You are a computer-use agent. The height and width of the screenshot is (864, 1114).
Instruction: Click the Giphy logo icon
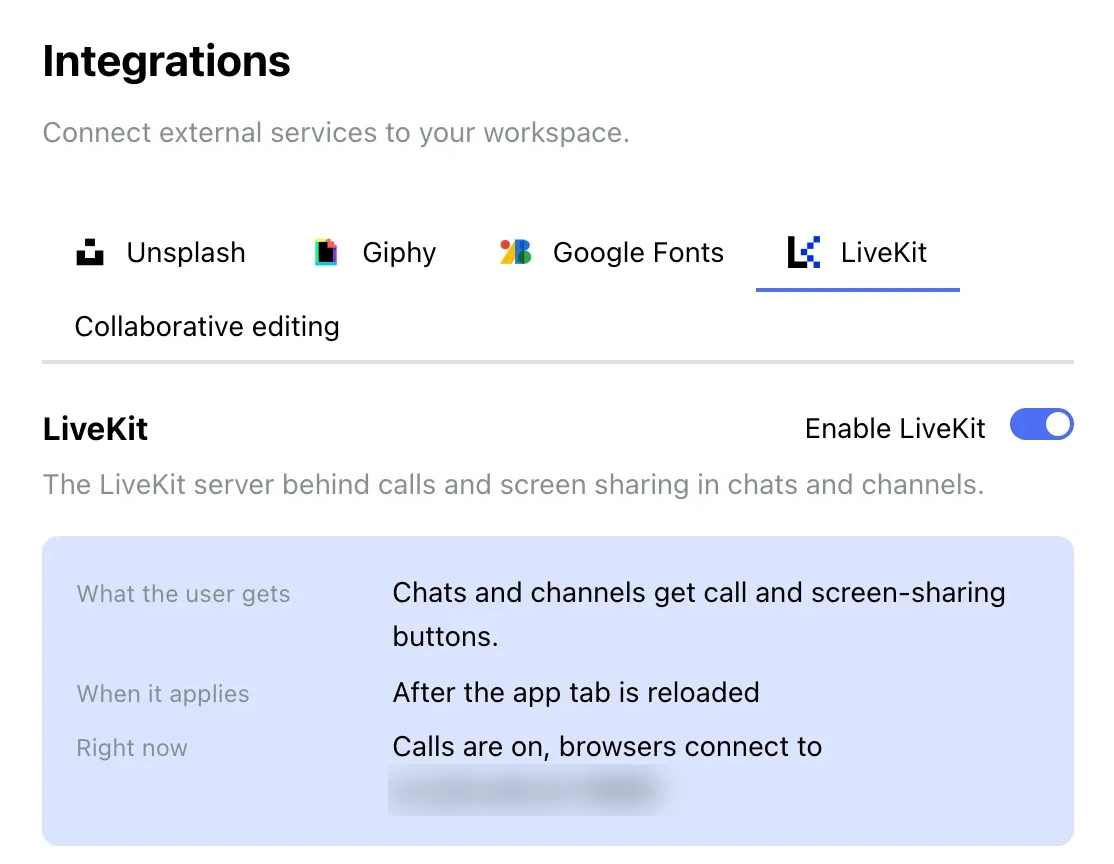tap(326, 252)
